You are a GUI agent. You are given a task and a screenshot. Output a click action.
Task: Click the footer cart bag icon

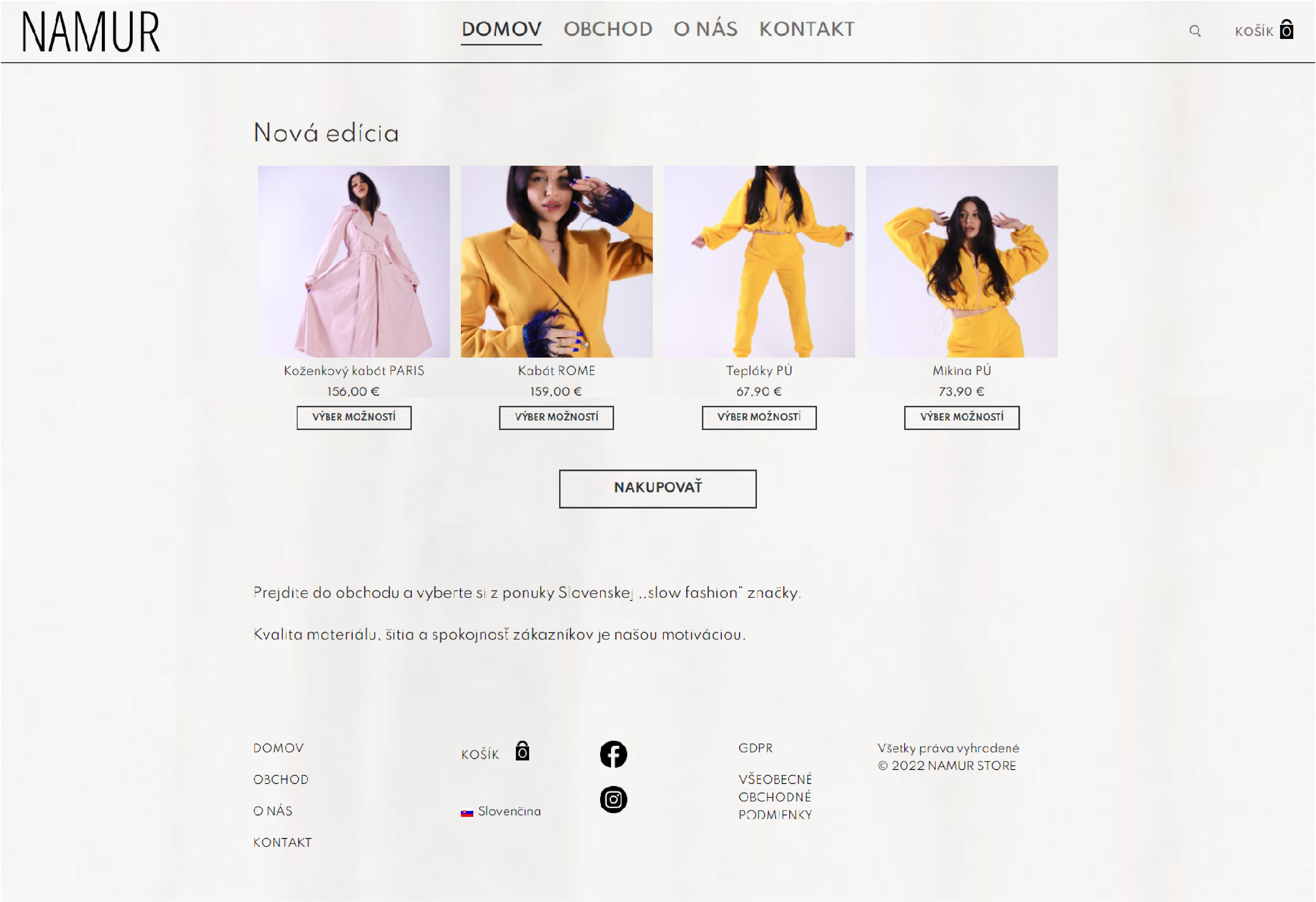[x=522, y=751]
